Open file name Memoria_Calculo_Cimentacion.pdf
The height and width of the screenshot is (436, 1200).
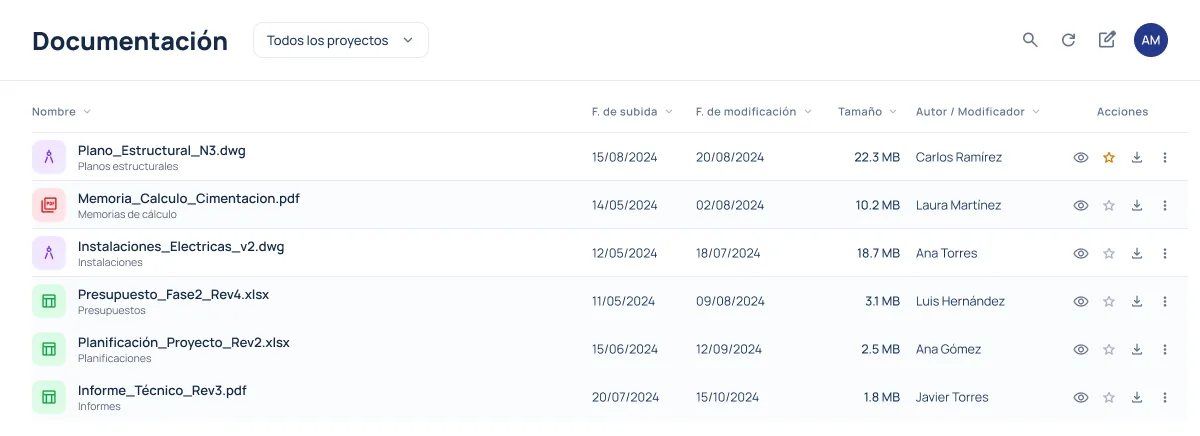coord(189,199)
